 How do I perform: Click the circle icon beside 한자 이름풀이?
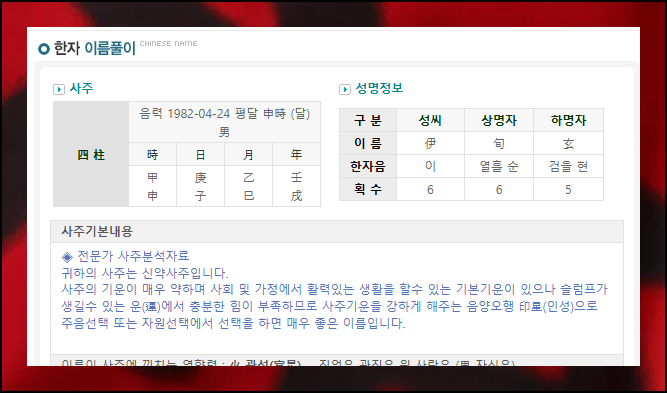coord(44,49)
